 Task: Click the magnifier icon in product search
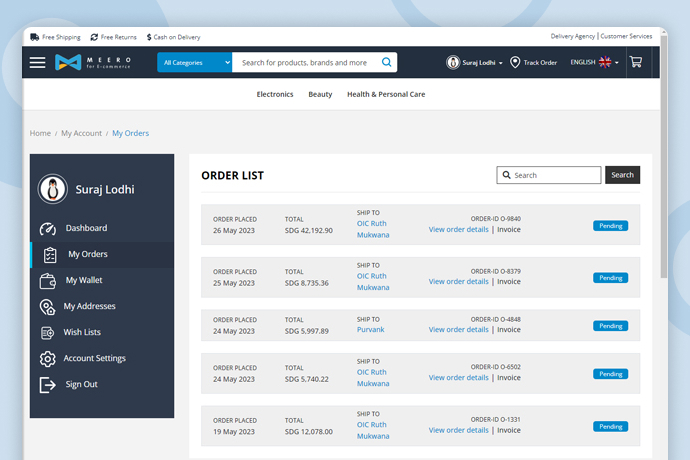pyautogui.click(x=386, y=62)
